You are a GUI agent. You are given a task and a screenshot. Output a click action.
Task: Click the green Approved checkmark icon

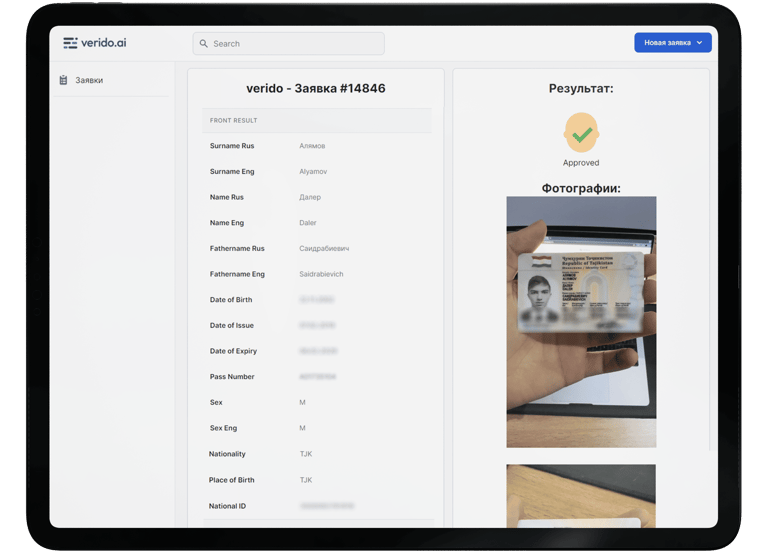pos(581,134)
